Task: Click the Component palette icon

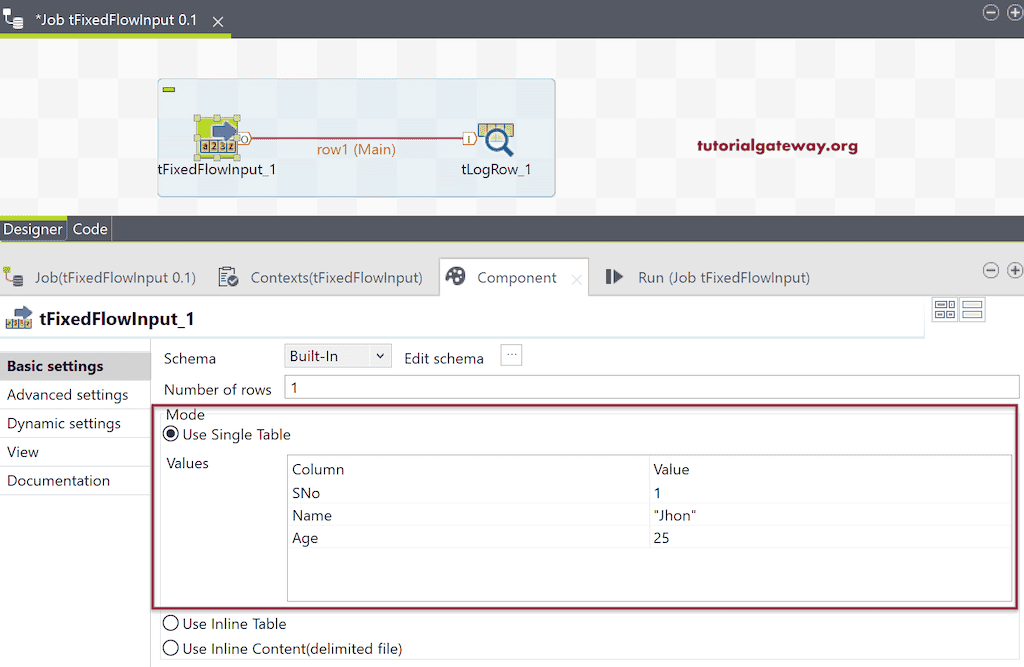Action: 456,276
